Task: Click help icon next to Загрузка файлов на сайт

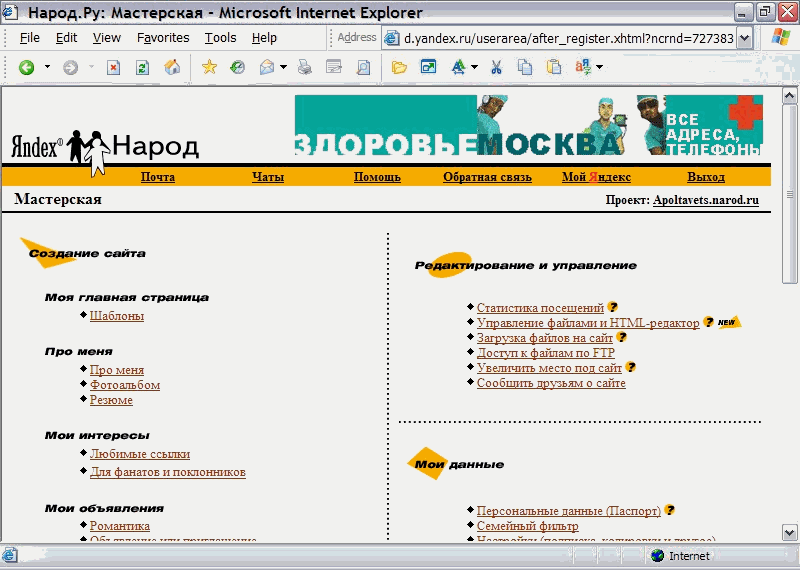Action: coord(621,337)
